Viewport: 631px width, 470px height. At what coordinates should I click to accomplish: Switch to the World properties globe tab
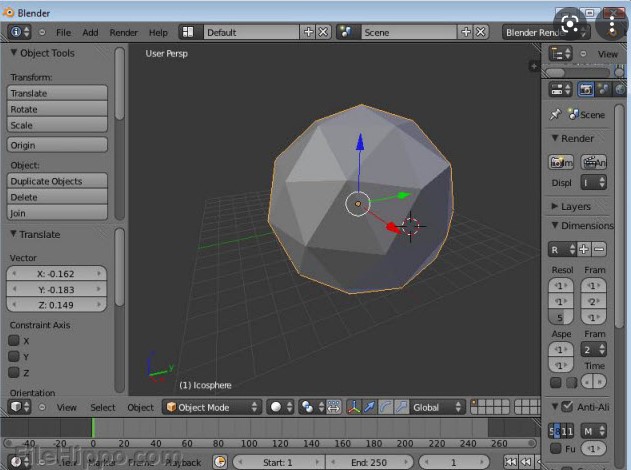point(620,89)
